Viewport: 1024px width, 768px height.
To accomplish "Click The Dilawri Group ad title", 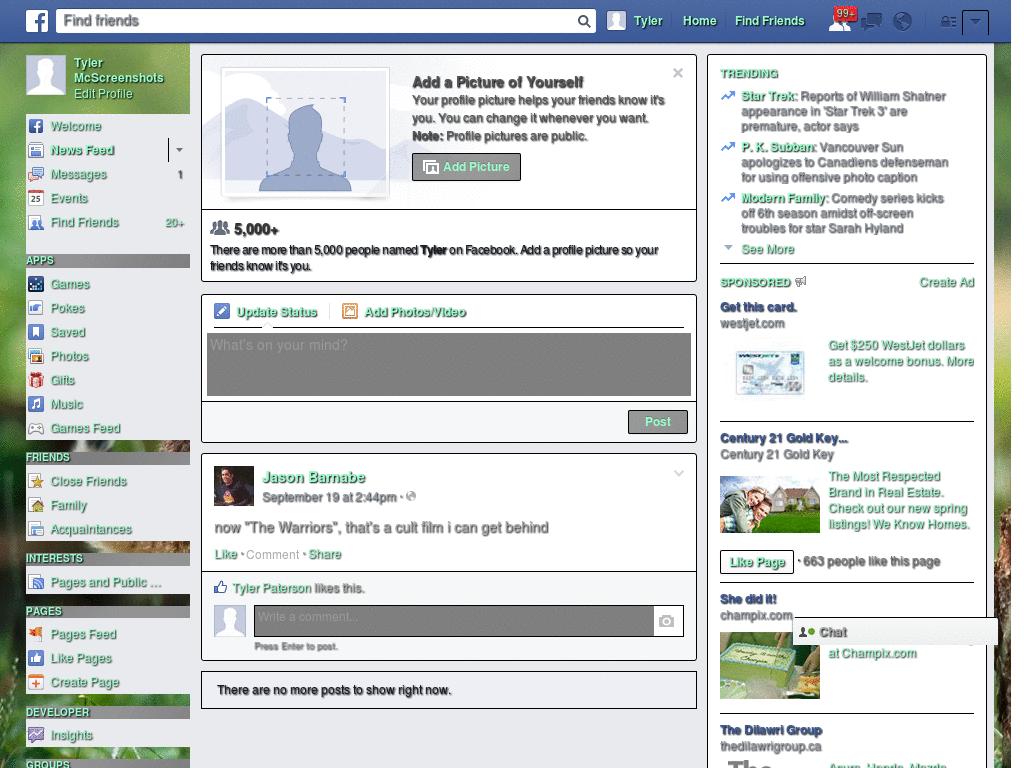I will click(x=771, y=730).
